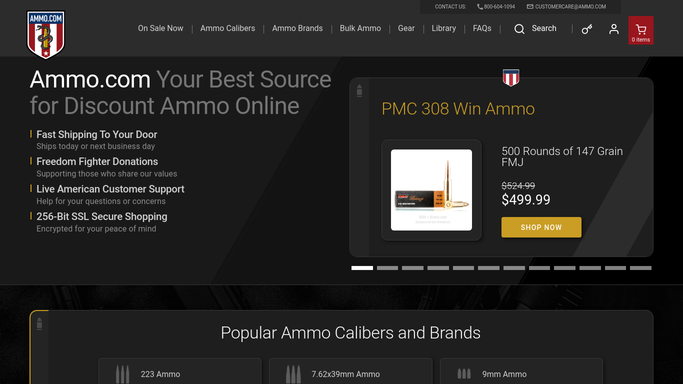Click the Shop Now button
The height and width of the screenshot is (384, 683).
coord(541,227)
